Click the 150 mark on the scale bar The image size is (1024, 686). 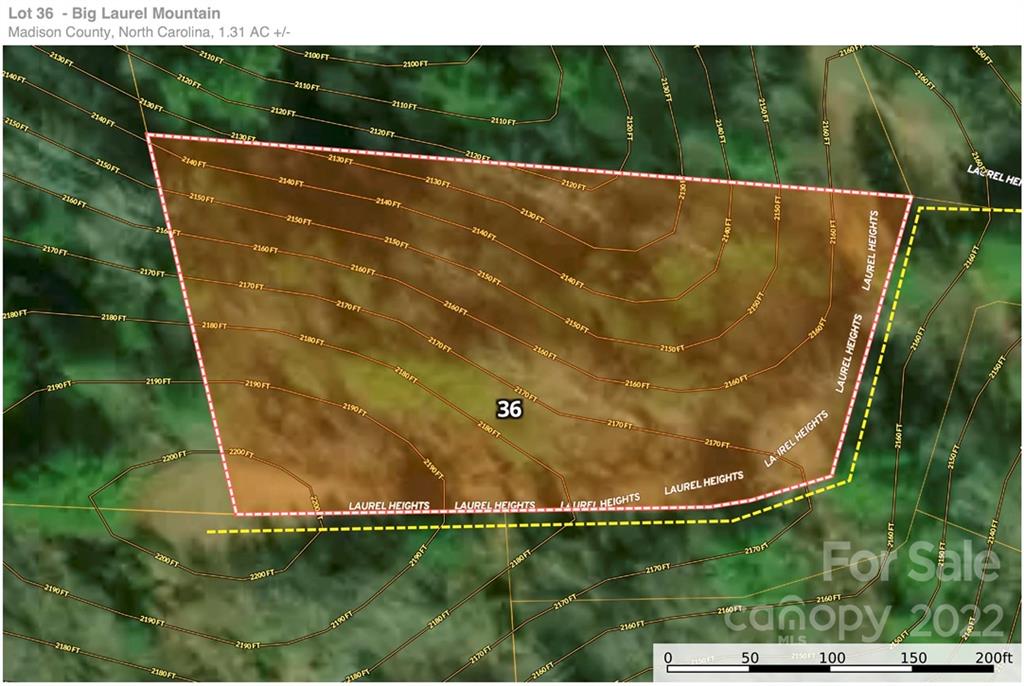click(x=914, y=657)
